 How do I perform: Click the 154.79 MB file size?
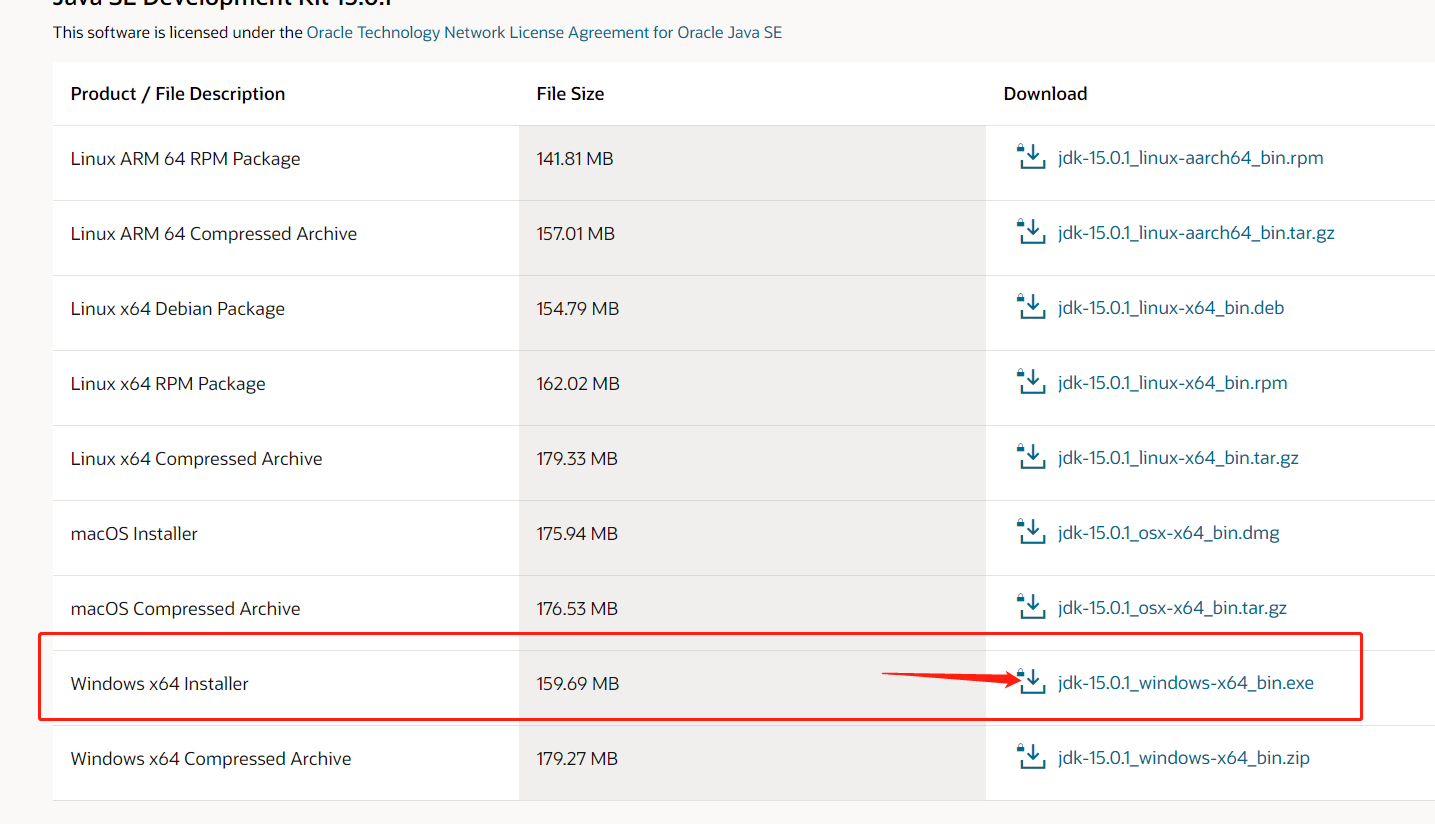click(x=578, y=309)
